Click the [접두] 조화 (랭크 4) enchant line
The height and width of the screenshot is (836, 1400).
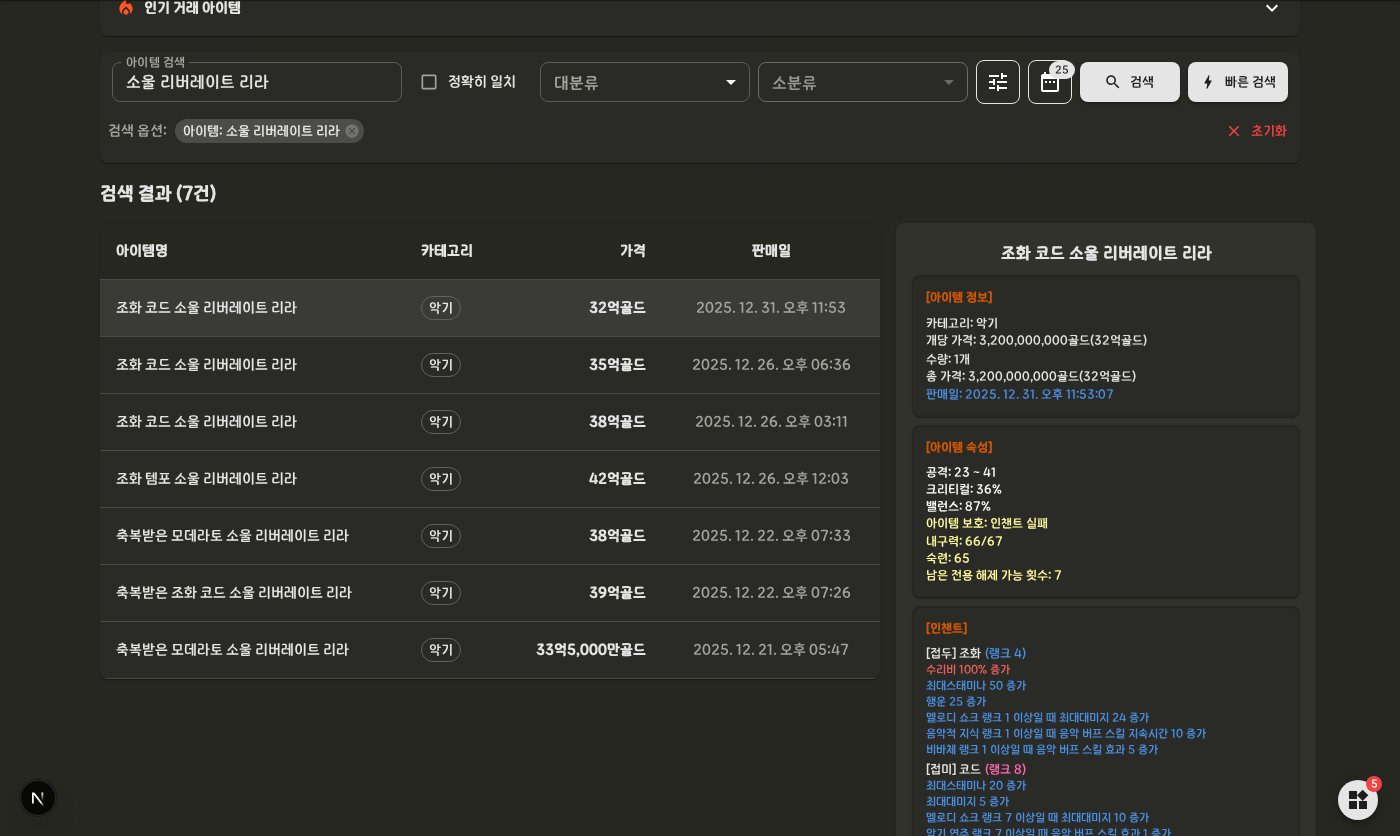pyautogui.click(x=976, y=653)
